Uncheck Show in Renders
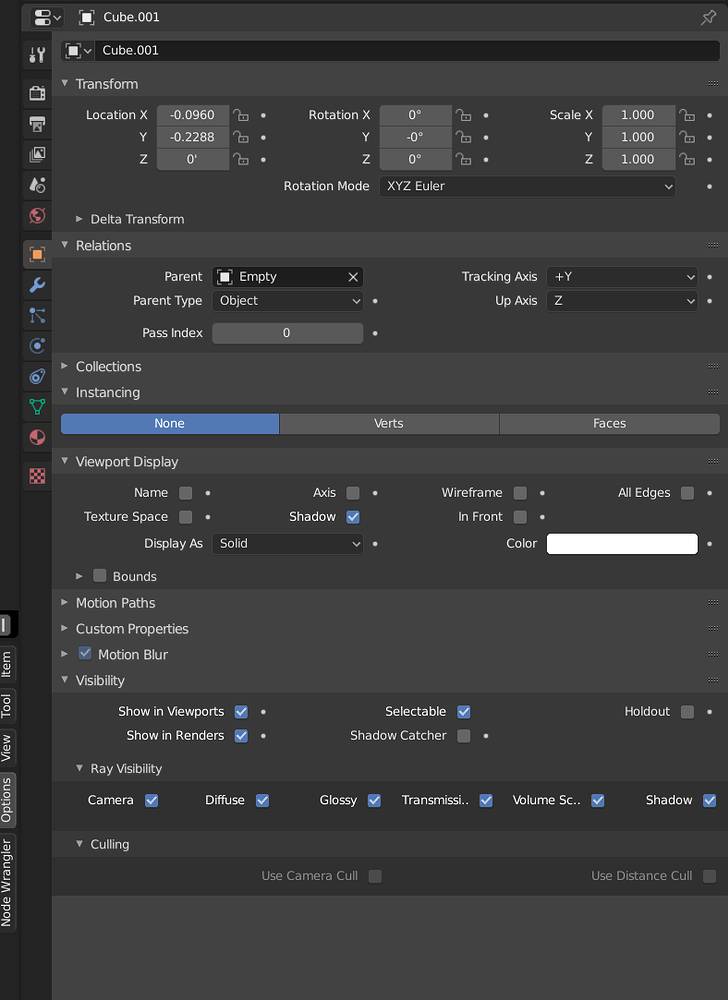Viewport: 728px width, 1000px height. (x=241, y=736)
